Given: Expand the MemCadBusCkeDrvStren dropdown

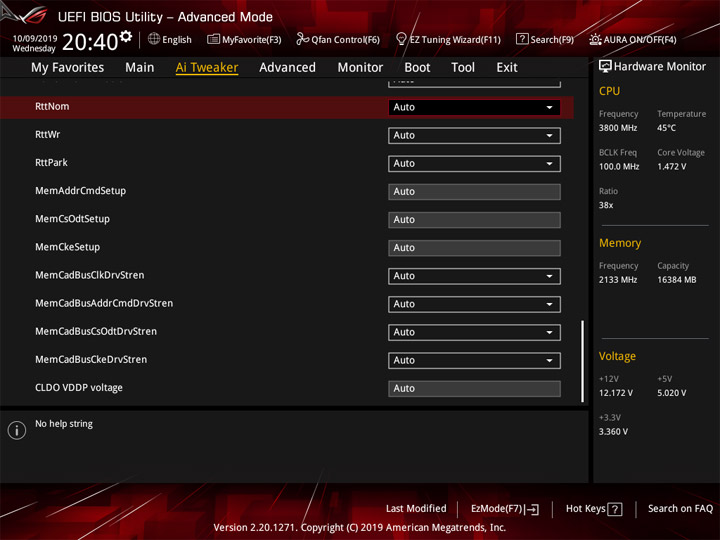Looking at the screenshot, I should [474, 360].
